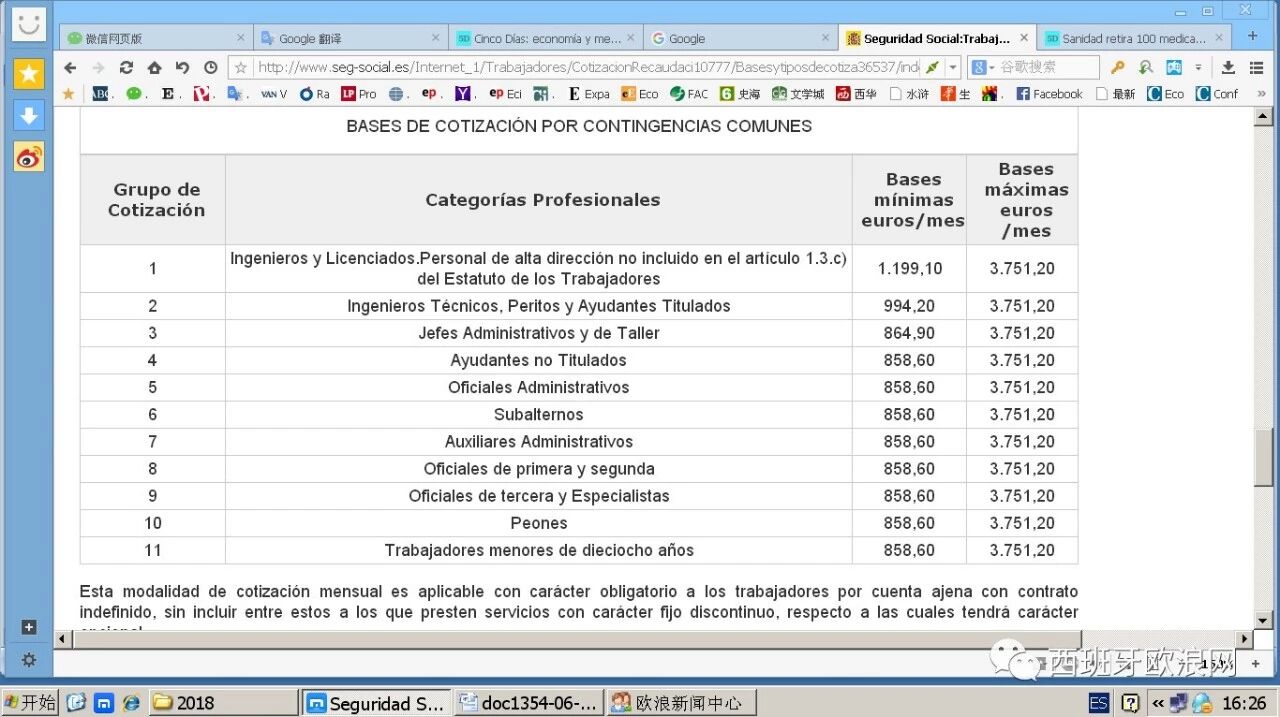Image resolution: width=1280 pixels, height=717 pixels.
Task: Switch to the Sanidad retira 100 medica tab
Action: pyautogui.click(x=1135, y=38)
